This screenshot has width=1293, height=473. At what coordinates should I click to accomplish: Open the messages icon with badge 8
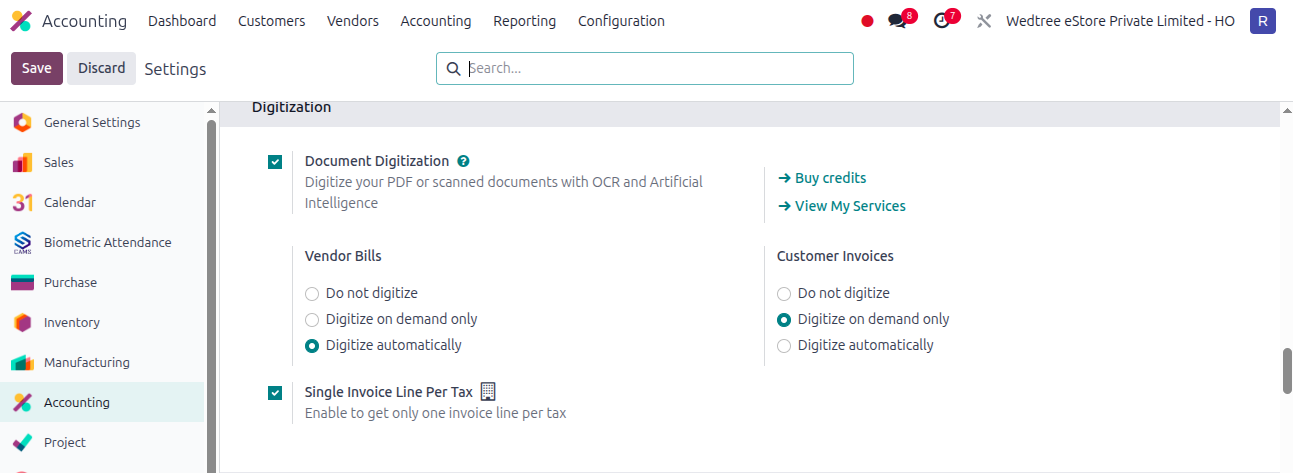(897, 21)
